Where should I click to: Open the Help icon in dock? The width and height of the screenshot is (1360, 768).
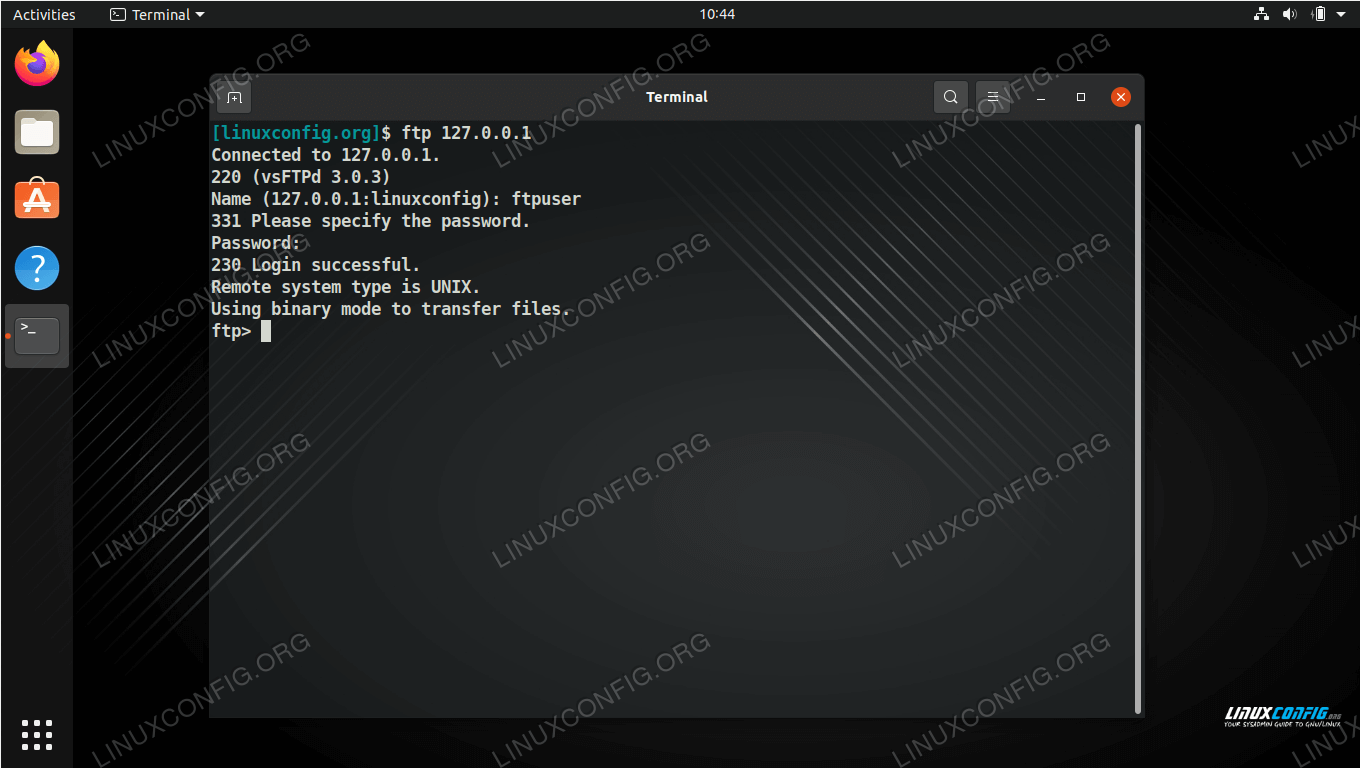click(37, 268)
